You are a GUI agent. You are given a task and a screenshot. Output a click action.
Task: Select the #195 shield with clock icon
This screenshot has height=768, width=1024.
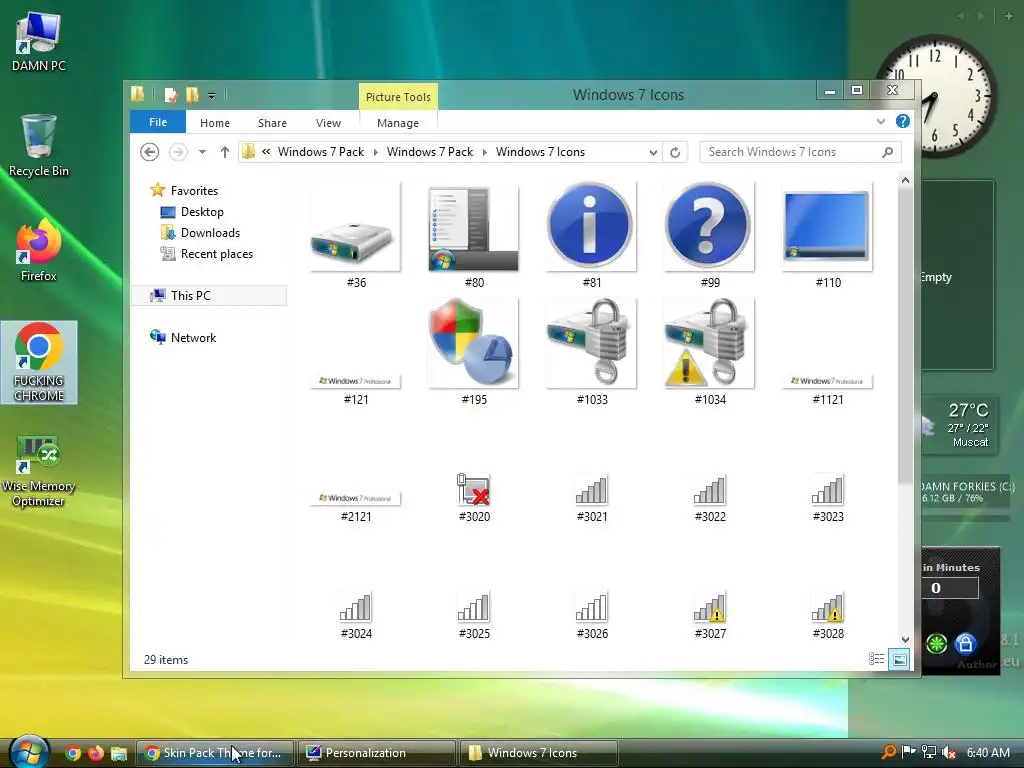(x=473, y=344)
